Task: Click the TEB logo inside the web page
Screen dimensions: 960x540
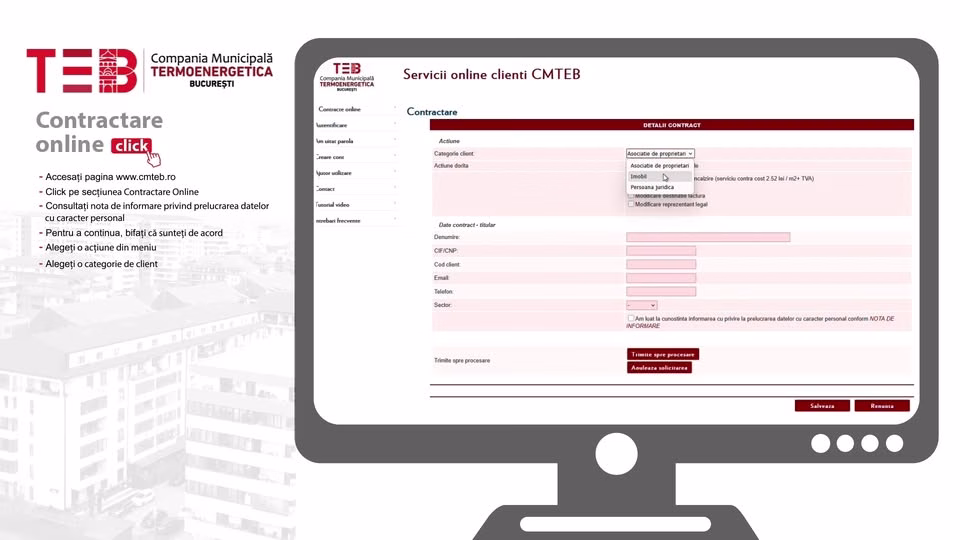Action: coord(347,77)
